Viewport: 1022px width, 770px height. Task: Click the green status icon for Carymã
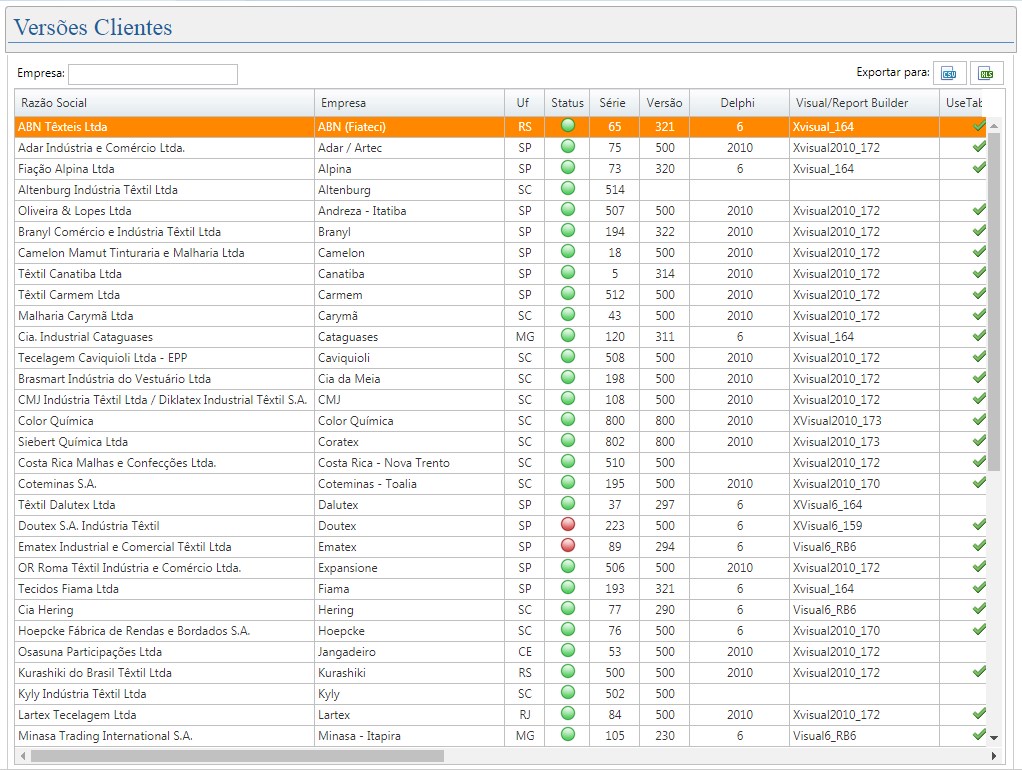click(568, 314)
